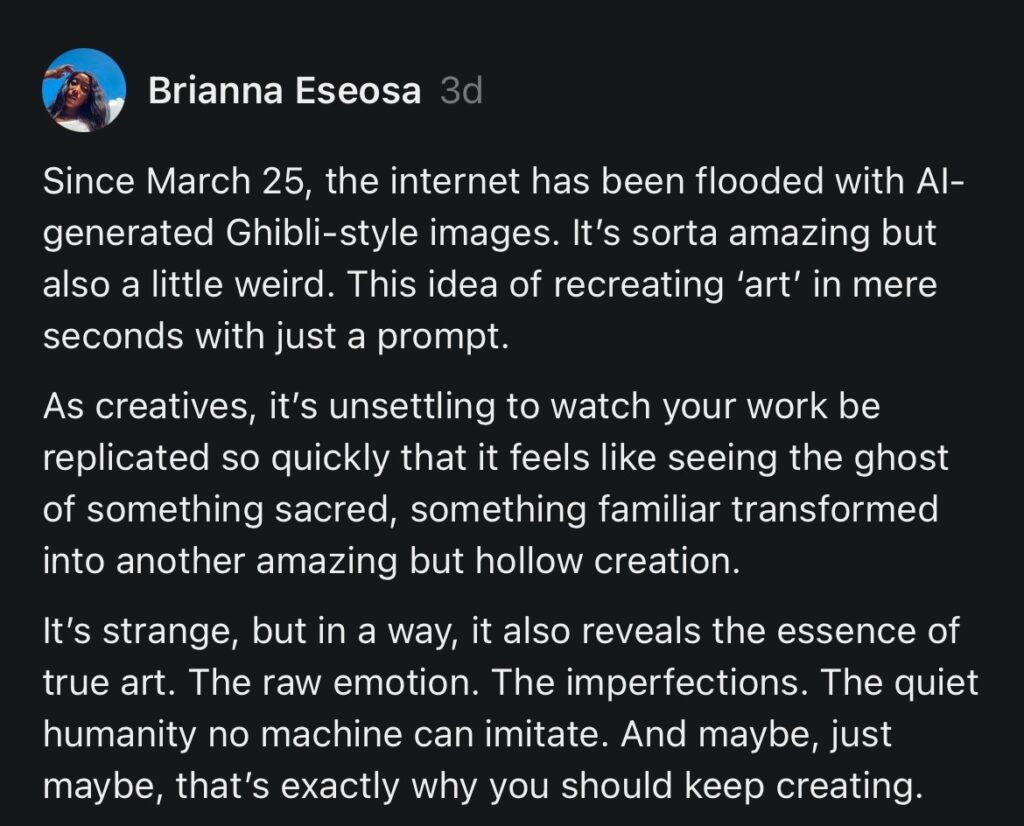1024x826 pixels.
Task: Click the phrase "hollow creation"
Action: [634, 562]
